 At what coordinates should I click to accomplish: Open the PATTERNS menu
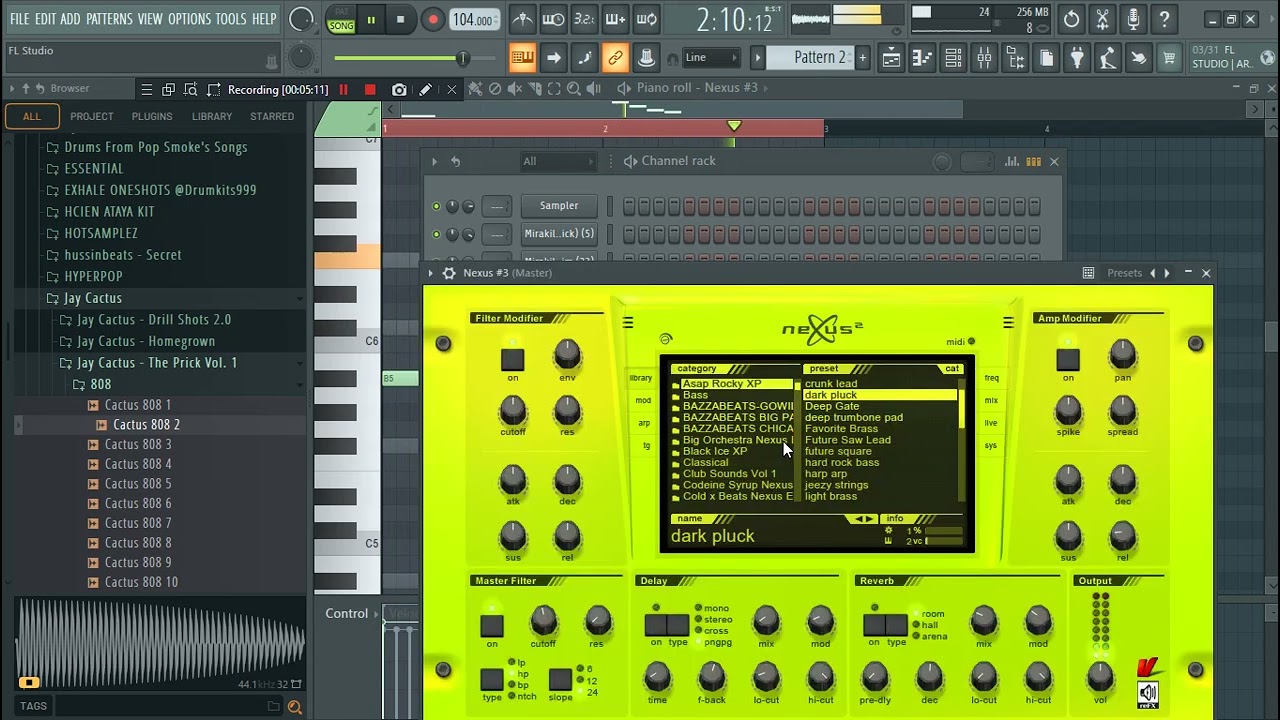pyautogui.click(x=109, y=19)
